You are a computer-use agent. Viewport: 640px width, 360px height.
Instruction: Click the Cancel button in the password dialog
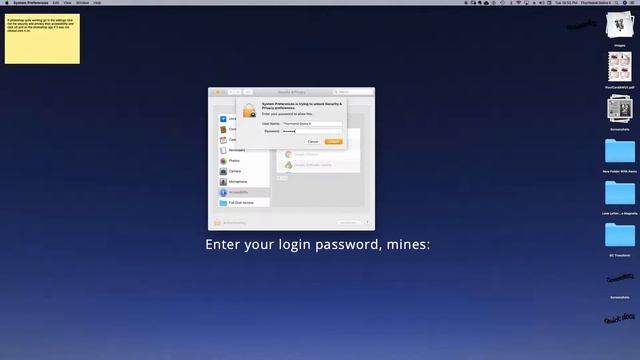click(313, 142)
